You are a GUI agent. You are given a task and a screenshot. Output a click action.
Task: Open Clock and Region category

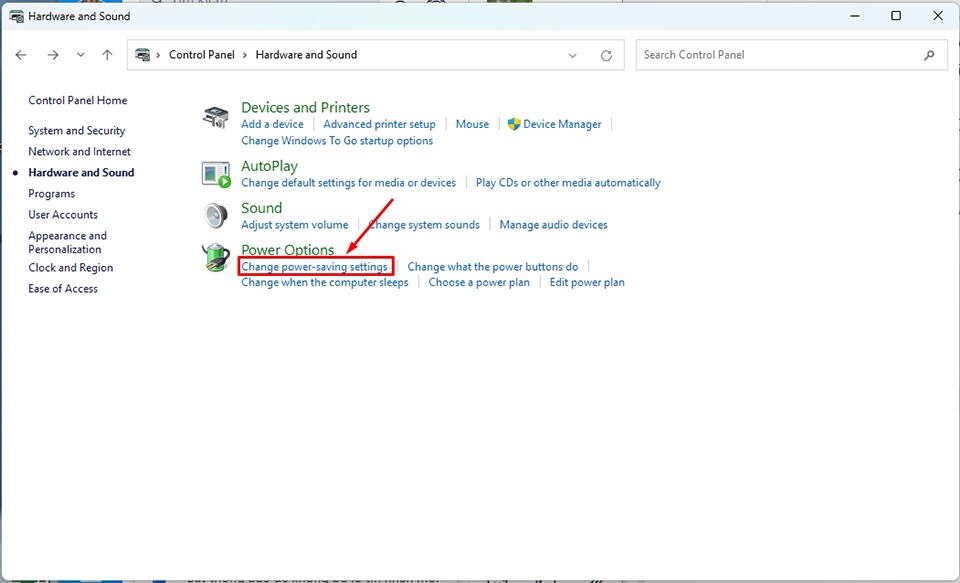[x=70, y=268]
